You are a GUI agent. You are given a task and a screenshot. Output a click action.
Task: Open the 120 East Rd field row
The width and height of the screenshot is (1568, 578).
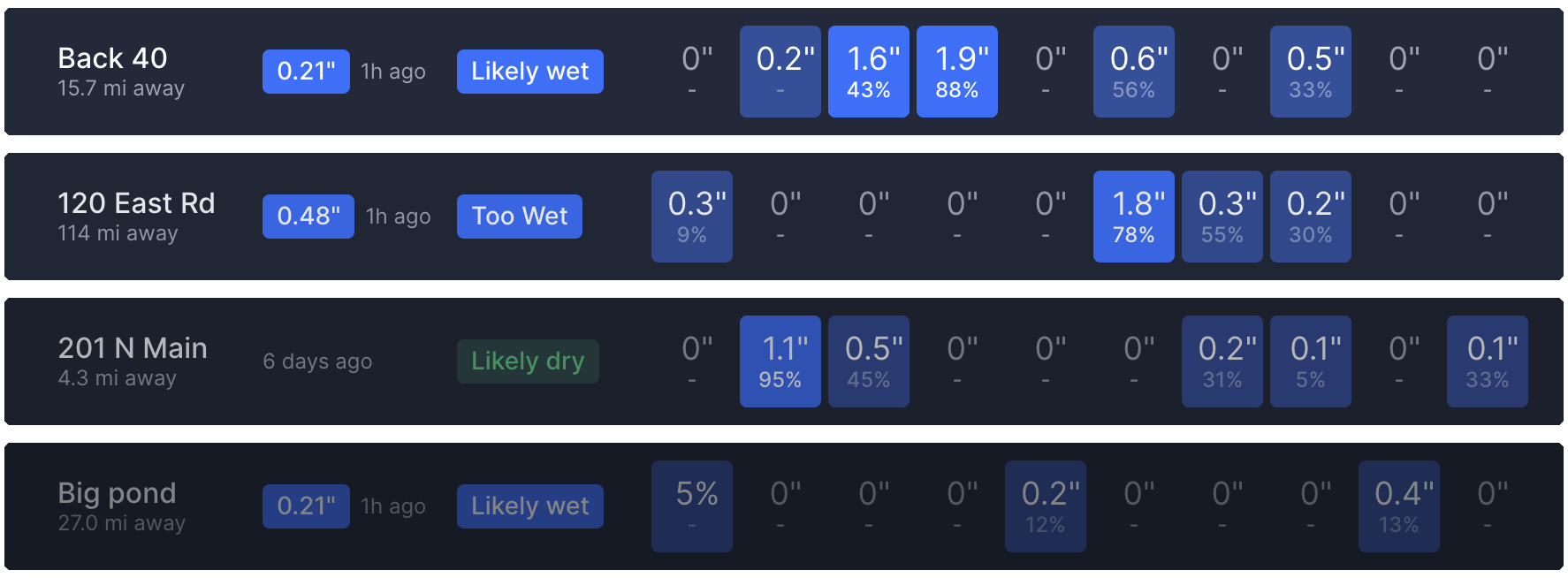(x=136, y=203)
